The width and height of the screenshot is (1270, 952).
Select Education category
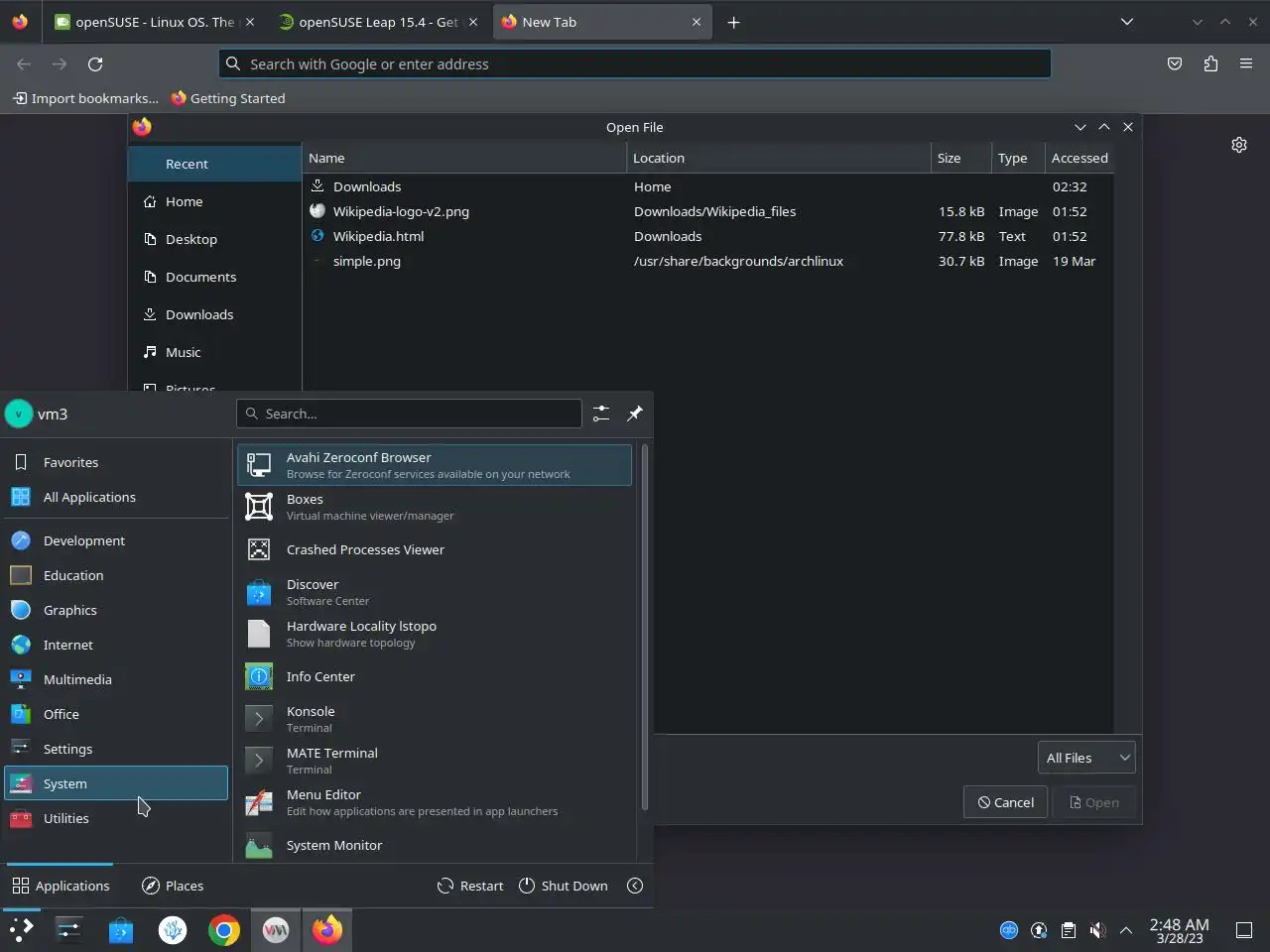pyautogui.click(x=116, y=575)
